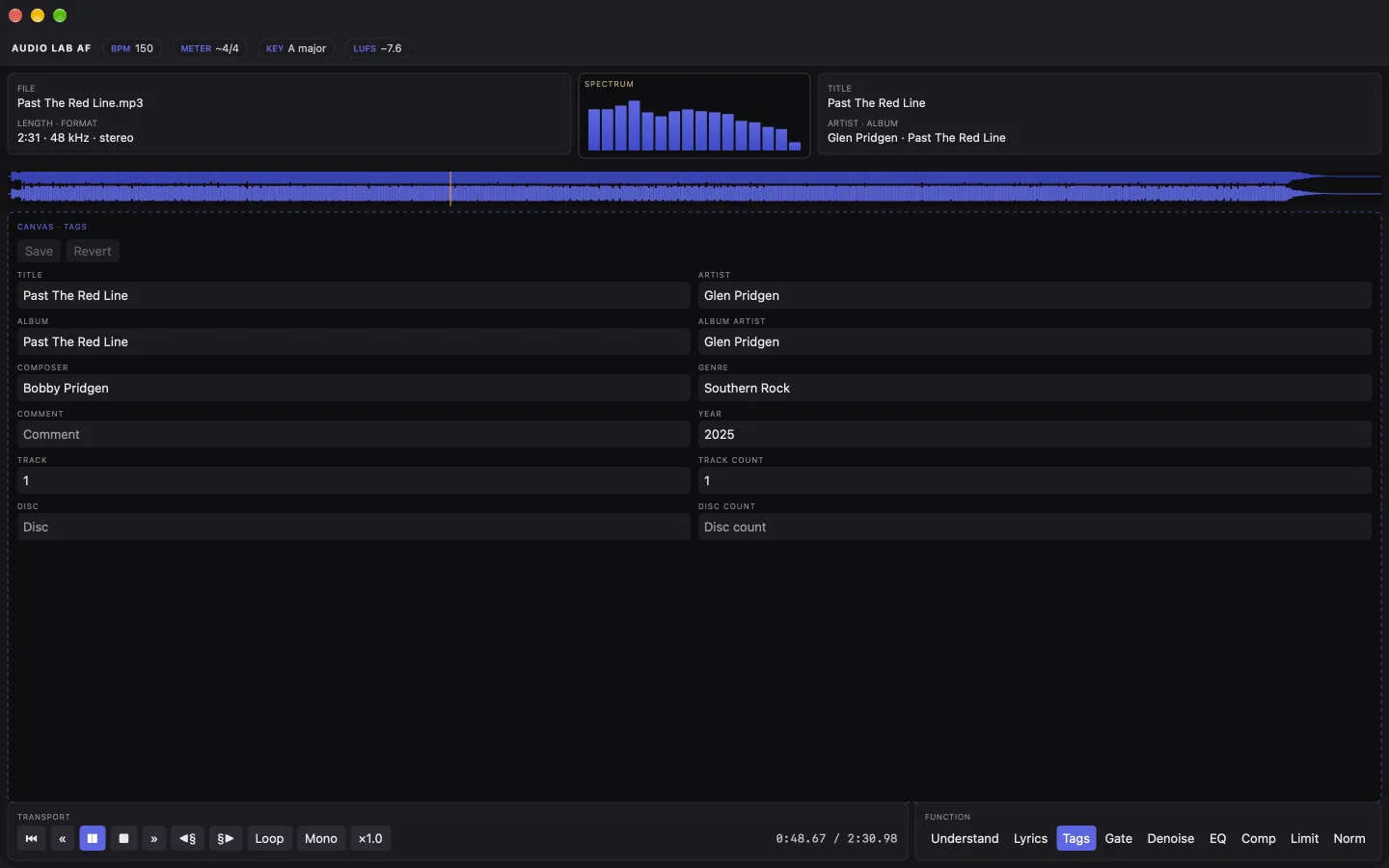Screen dimensions: 1389x868
Task: Open the Denoise function
Action: click(x=1171, y=839)
